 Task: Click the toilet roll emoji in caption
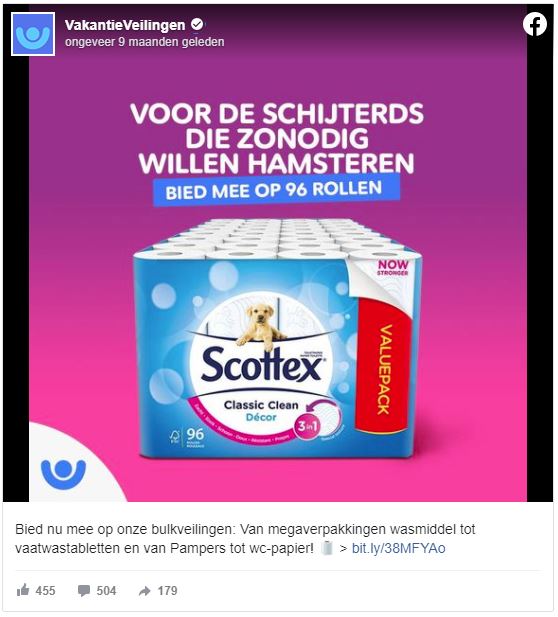pyautogui.click(x=327, y=548)
